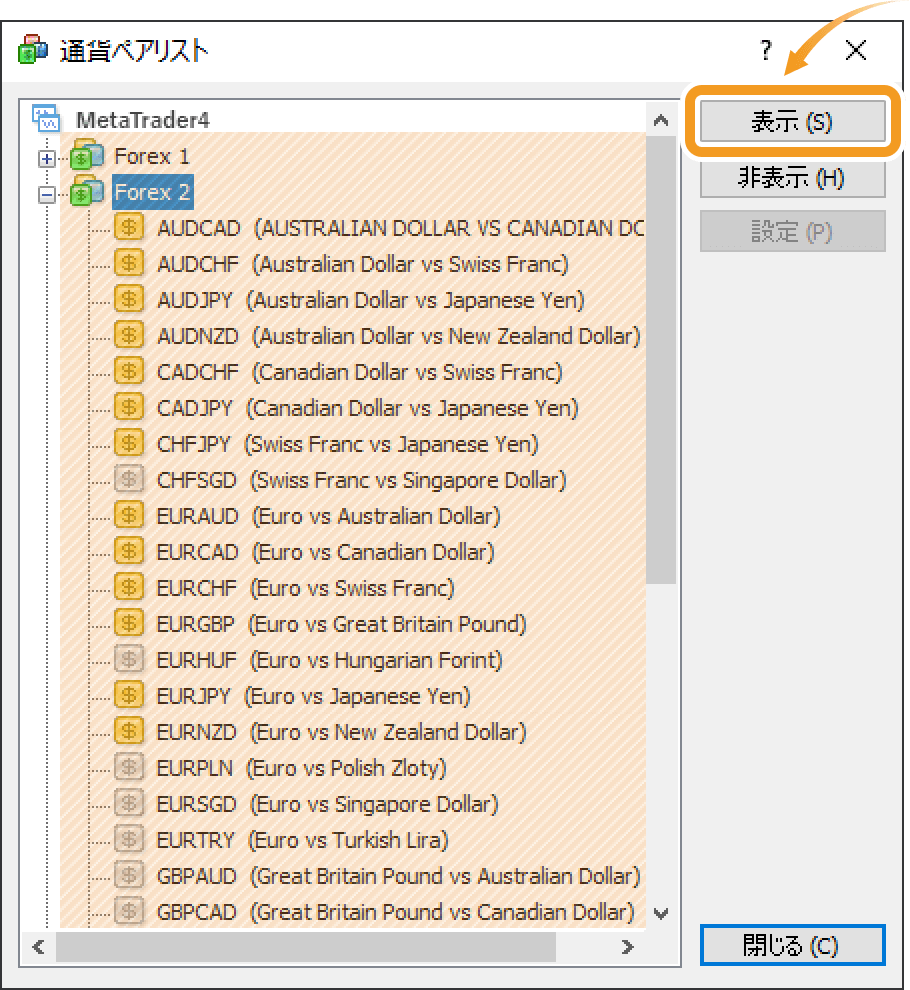Click the dialog title bar app icon
Image resolution: width=910 pixels, height=990 pixels.
pyautogui.click(x=33, y=49)
